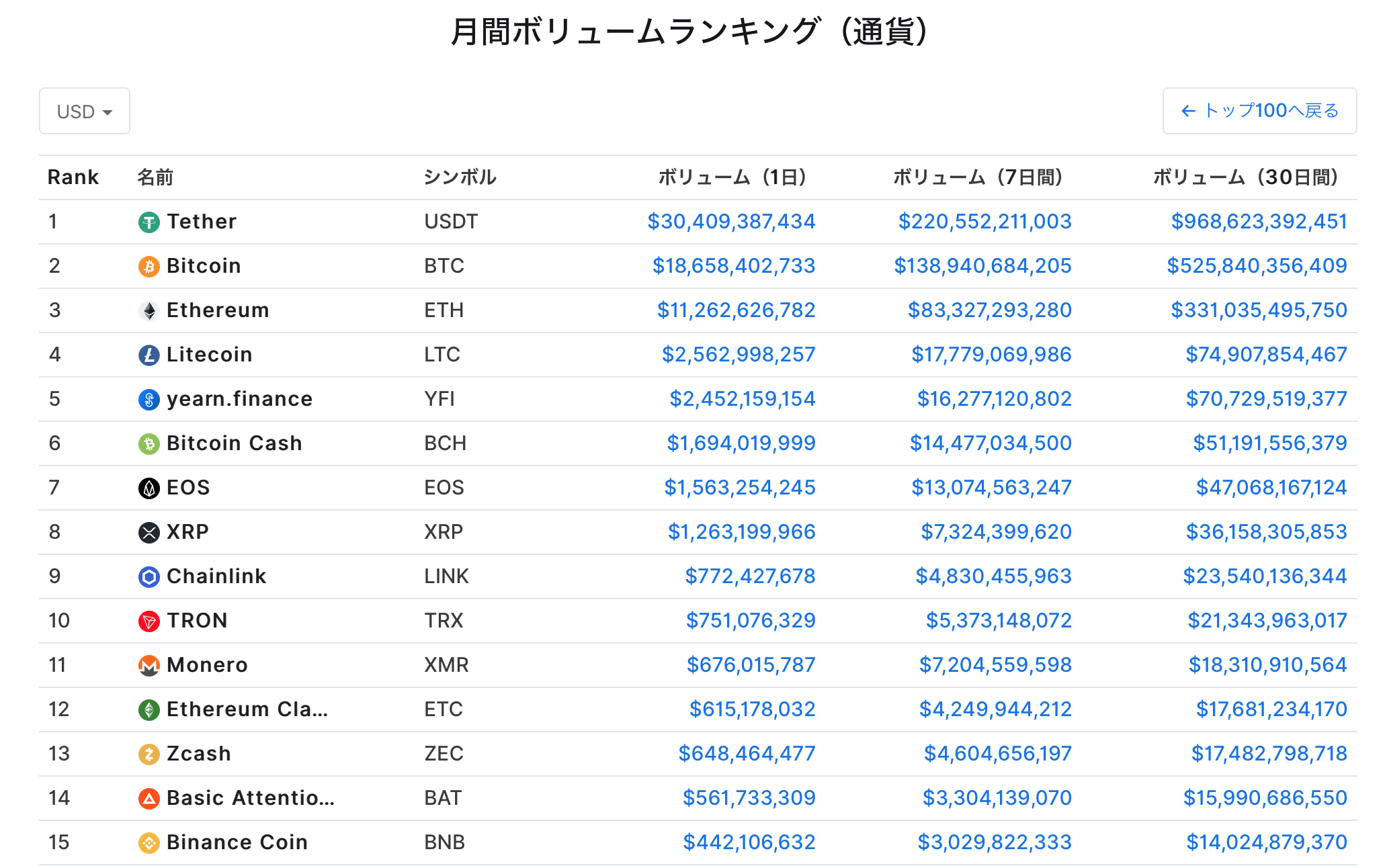1387x868 pixels.
Task: Click the Tether coin icon
Action: (149, 222)
